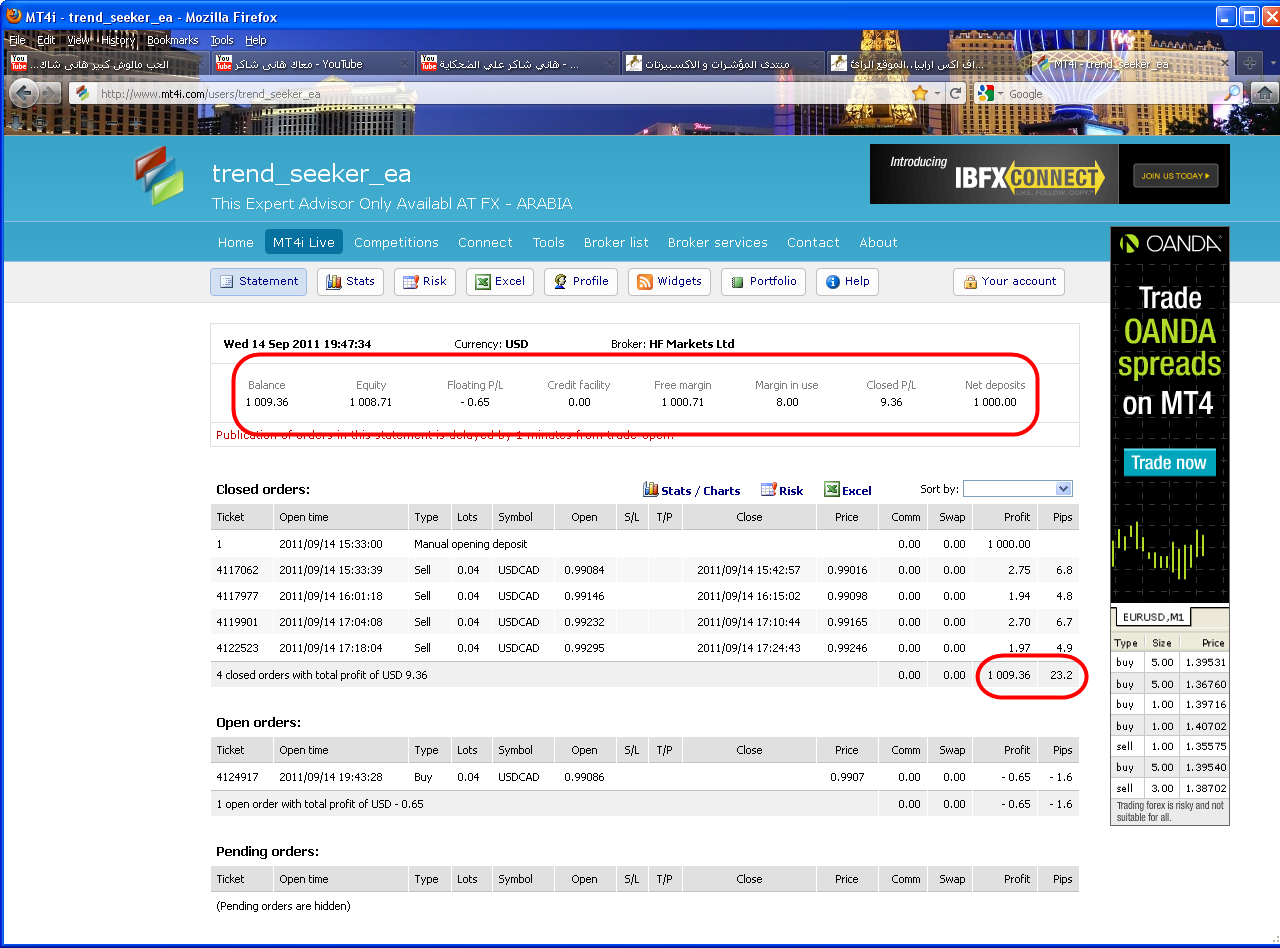
Task: Open the Firefox Help menu
Action: (x=256, y=40)
